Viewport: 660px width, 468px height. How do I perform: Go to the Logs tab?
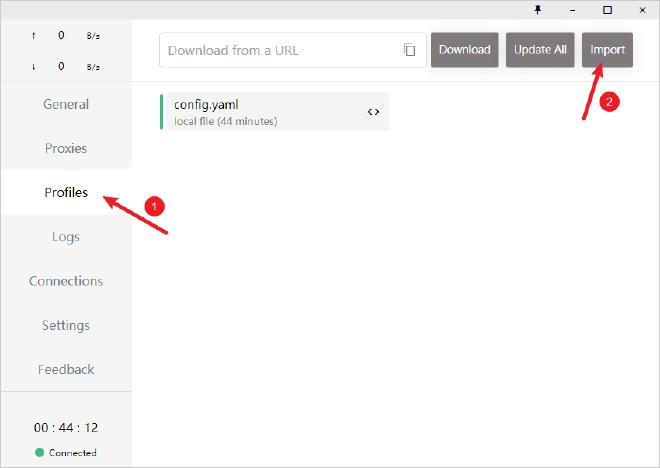66,237
